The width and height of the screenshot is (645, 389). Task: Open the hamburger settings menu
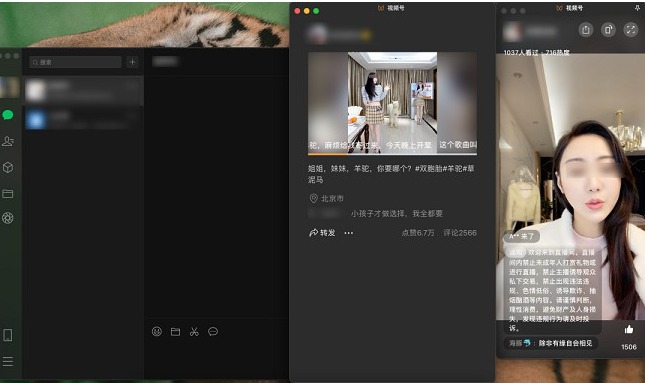coord(8,361)
